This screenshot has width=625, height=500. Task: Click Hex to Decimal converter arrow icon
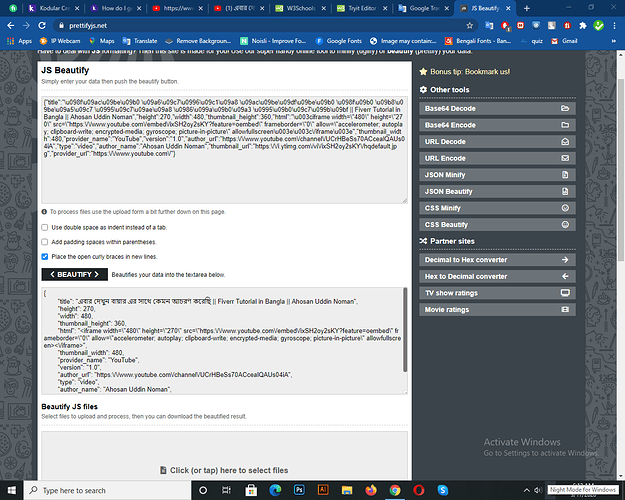click(x=565, y=276)
